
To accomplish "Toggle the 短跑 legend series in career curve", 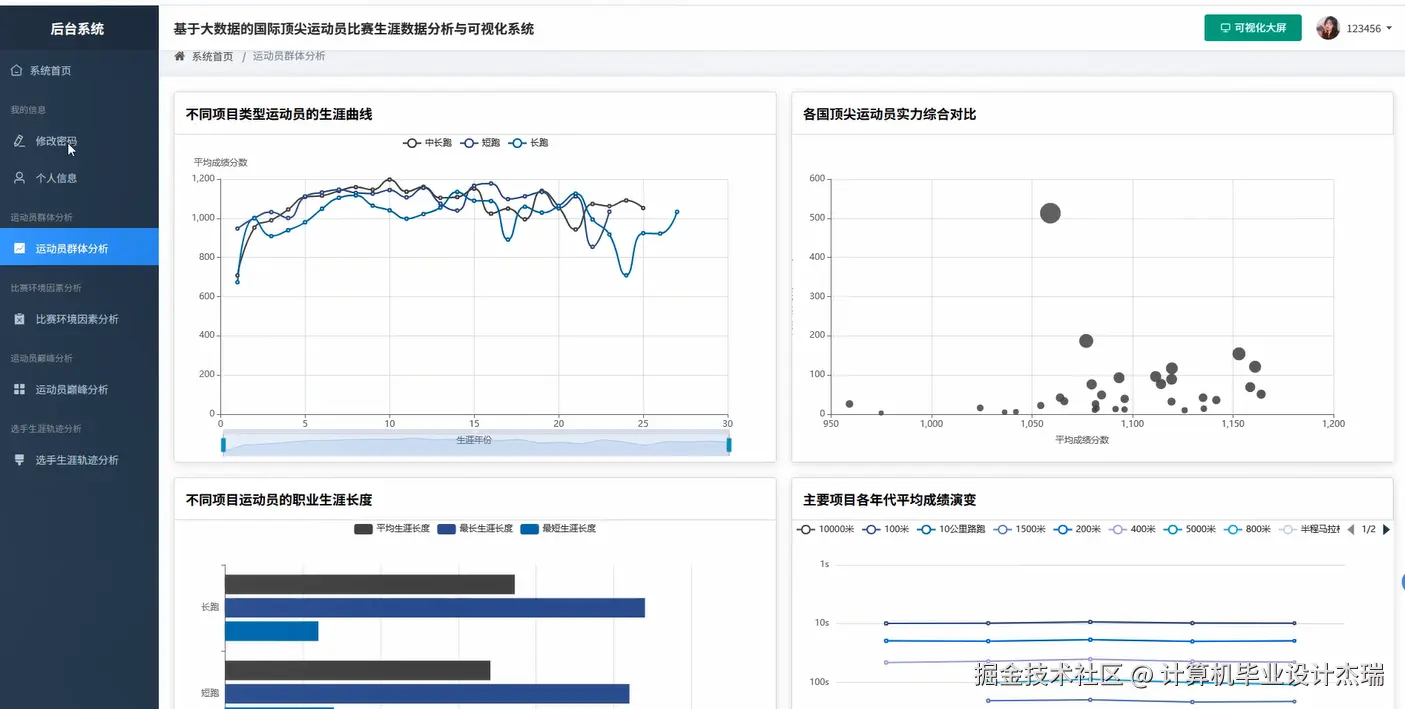I will pyautogui.click(x=481, y=143).
